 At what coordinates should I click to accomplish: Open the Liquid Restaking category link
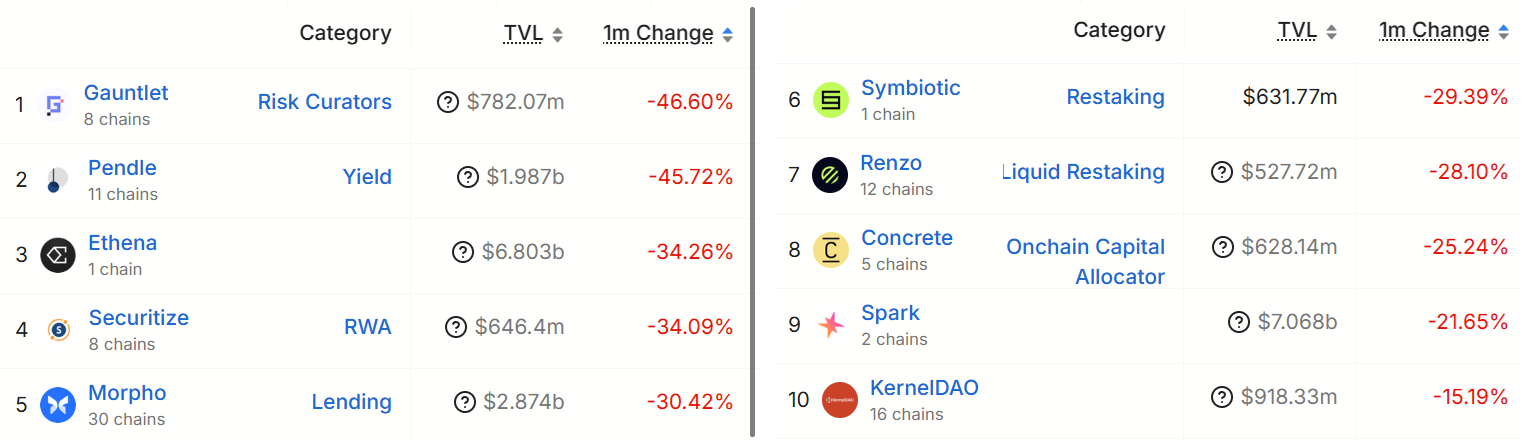tap(1084, 172)
